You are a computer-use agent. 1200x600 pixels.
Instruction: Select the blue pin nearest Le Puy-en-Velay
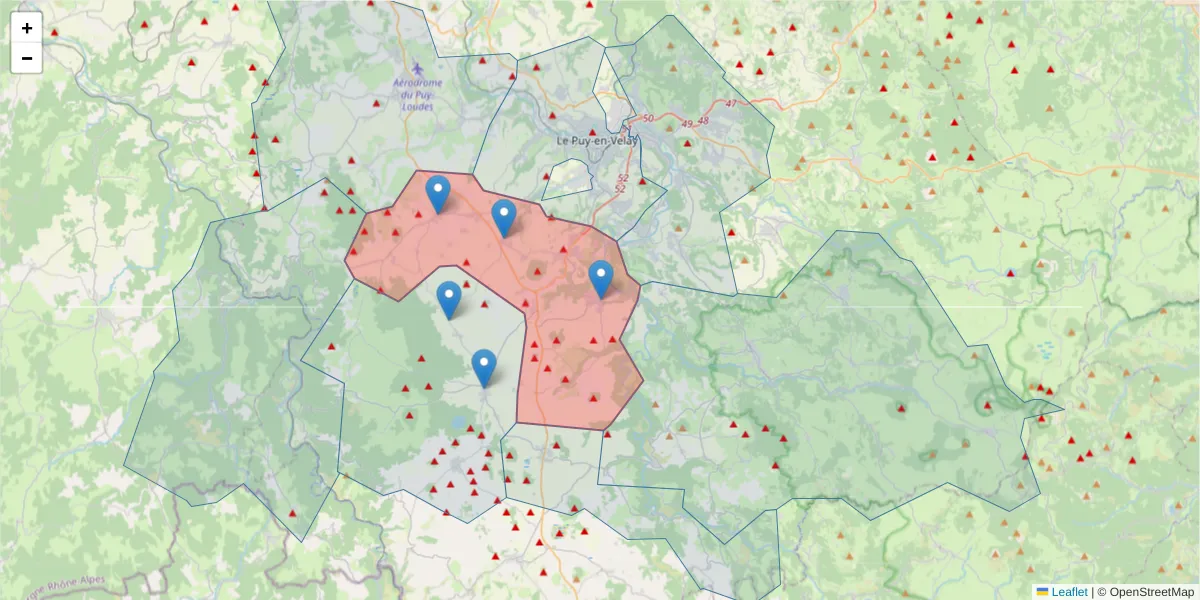pyautogui.click(x=505, y=213)
